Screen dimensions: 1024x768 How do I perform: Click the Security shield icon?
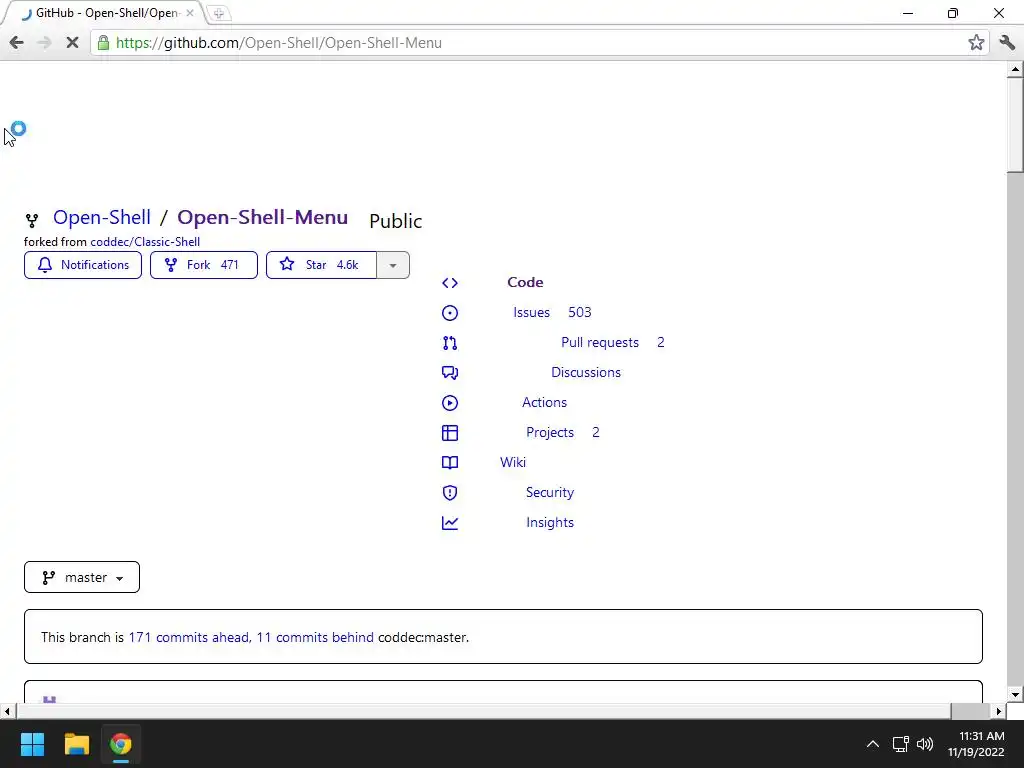(x=450, y=493)
